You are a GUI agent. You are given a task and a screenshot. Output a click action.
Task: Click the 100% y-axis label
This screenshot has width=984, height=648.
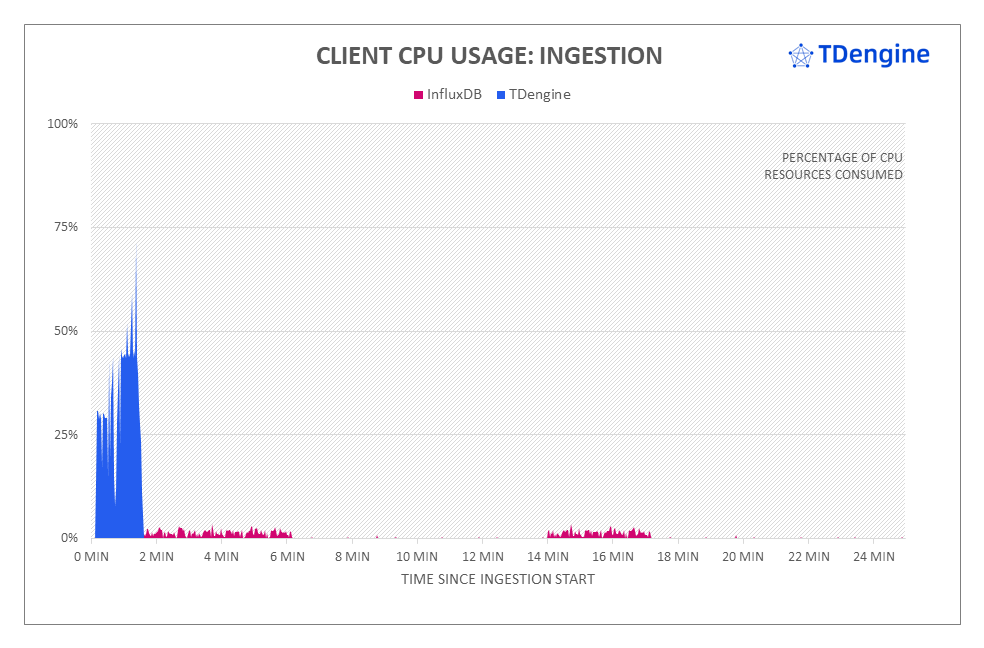tap(62, 124)
